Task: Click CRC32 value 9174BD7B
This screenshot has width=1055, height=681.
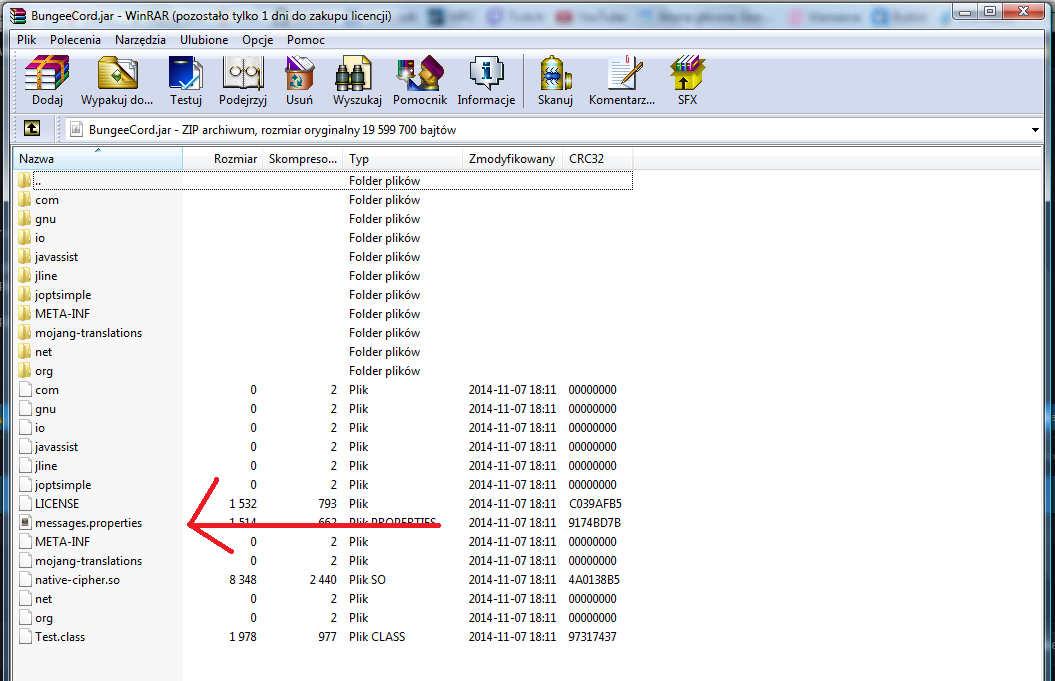Action: pos(594,523)
